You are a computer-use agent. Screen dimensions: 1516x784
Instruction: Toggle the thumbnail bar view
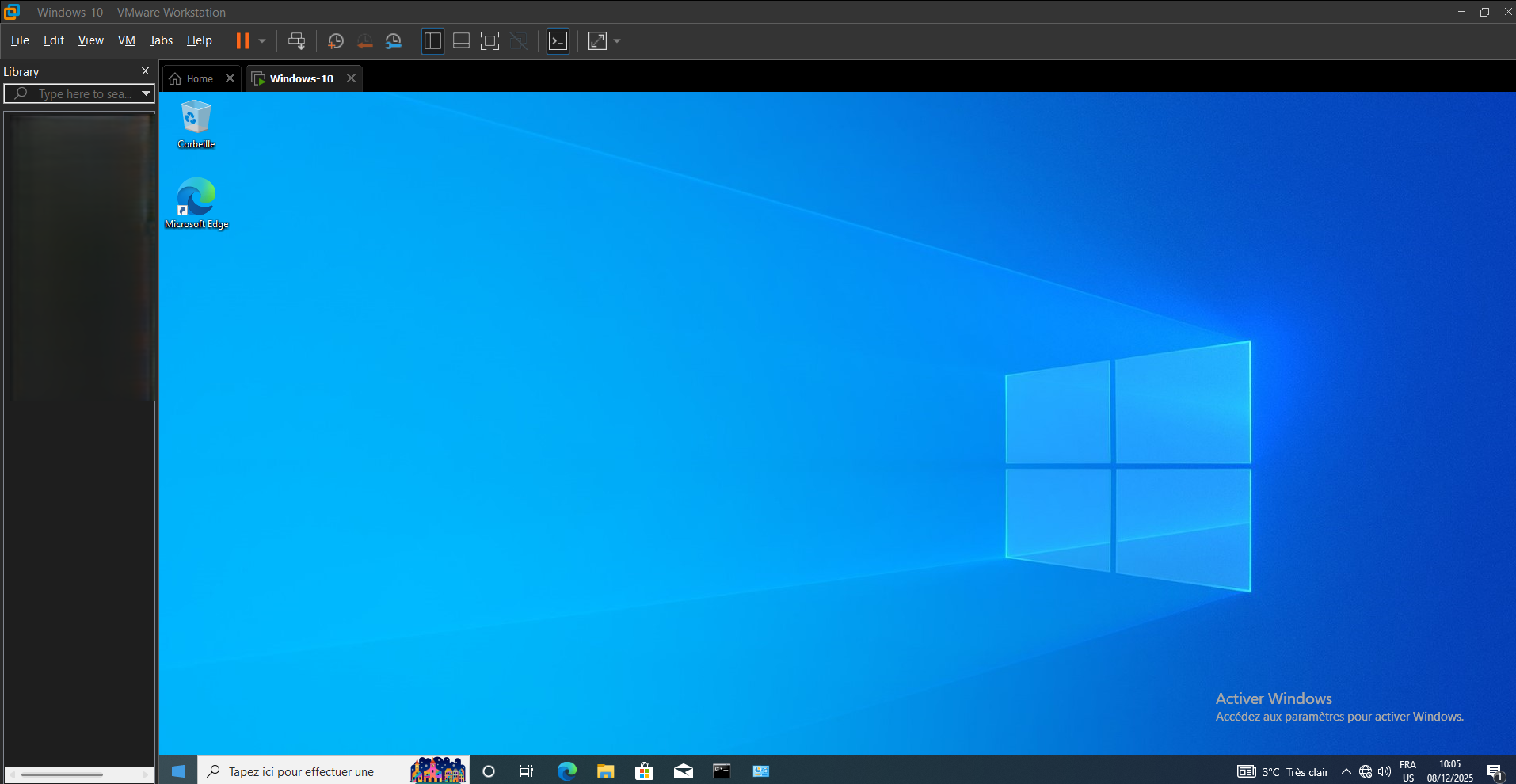[461, 41]
